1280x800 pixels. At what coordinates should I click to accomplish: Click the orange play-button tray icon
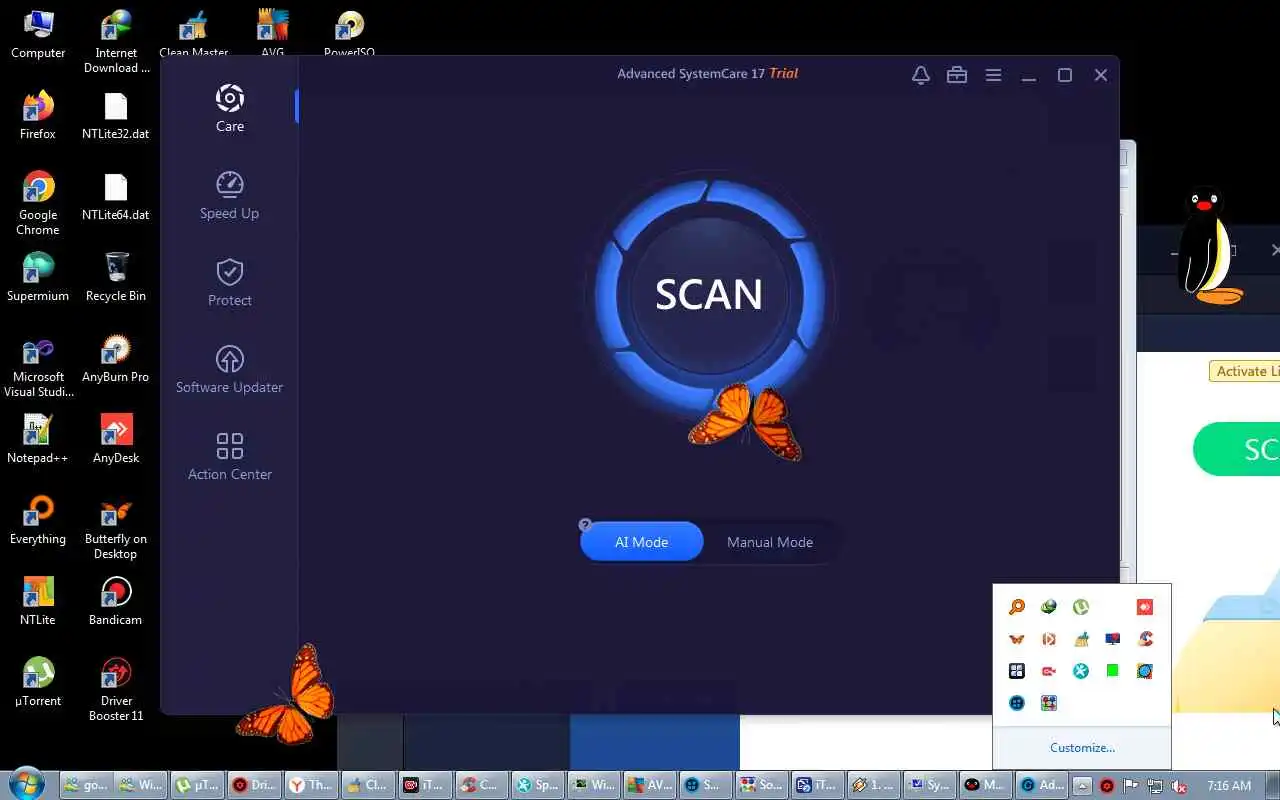(x=1049, y=639)
